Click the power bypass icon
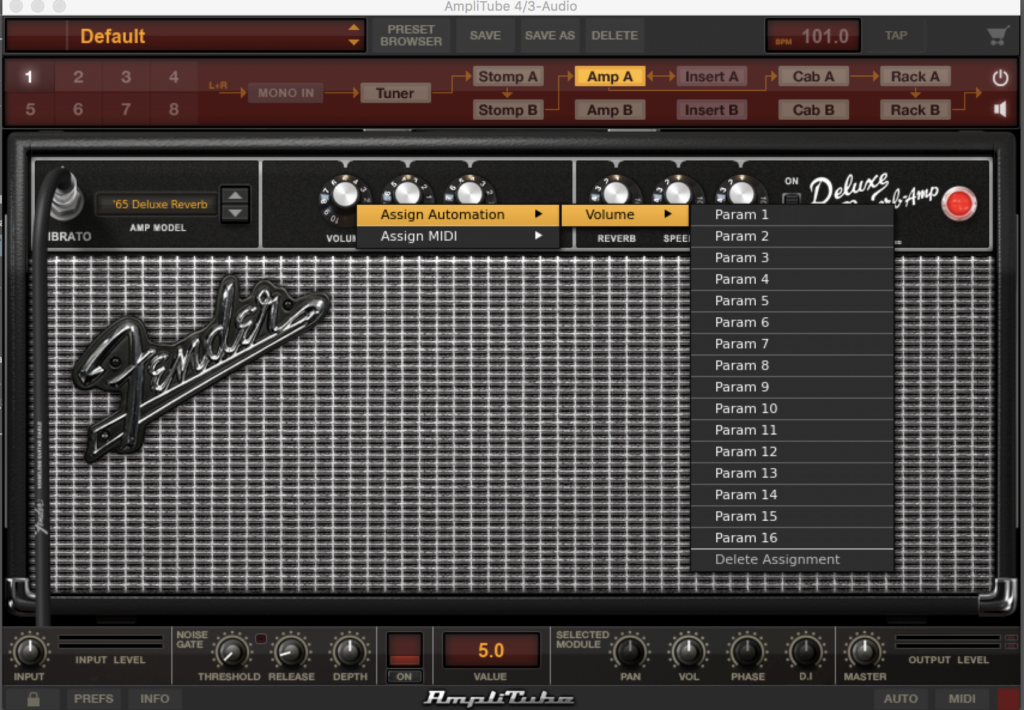 coord(1000,77)
